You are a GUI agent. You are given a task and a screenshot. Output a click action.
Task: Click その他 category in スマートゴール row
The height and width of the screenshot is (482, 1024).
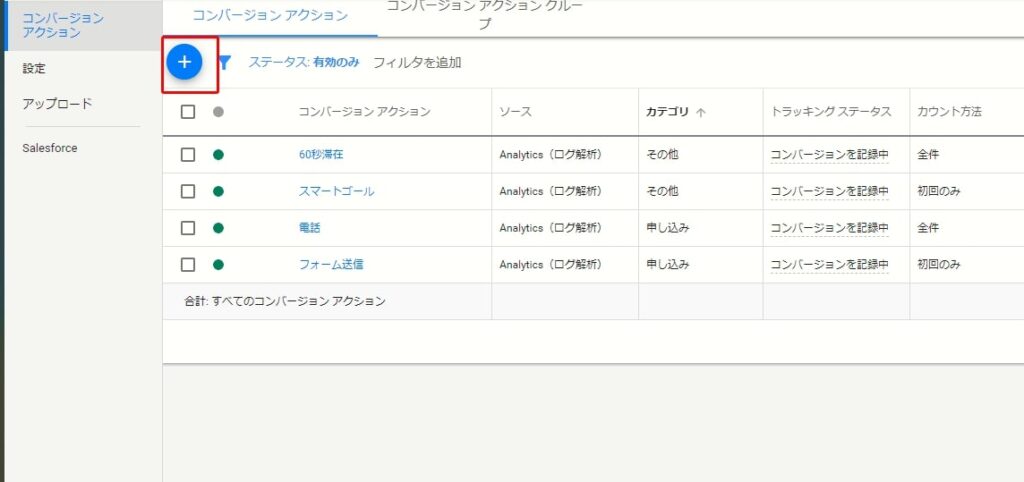pyautogui.click(x=662, y=191)
